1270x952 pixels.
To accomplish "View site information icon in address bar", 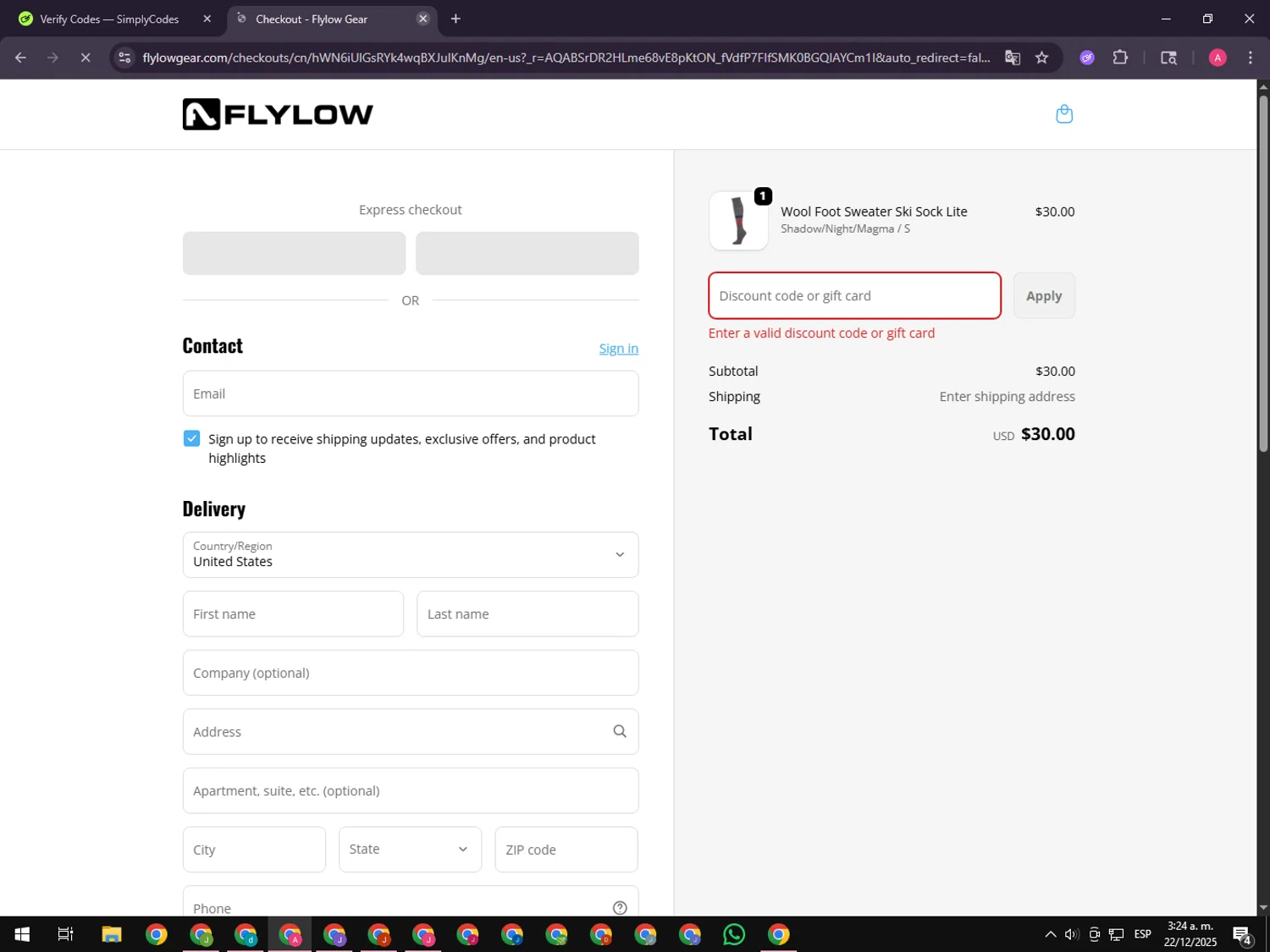I will point(124,58).
